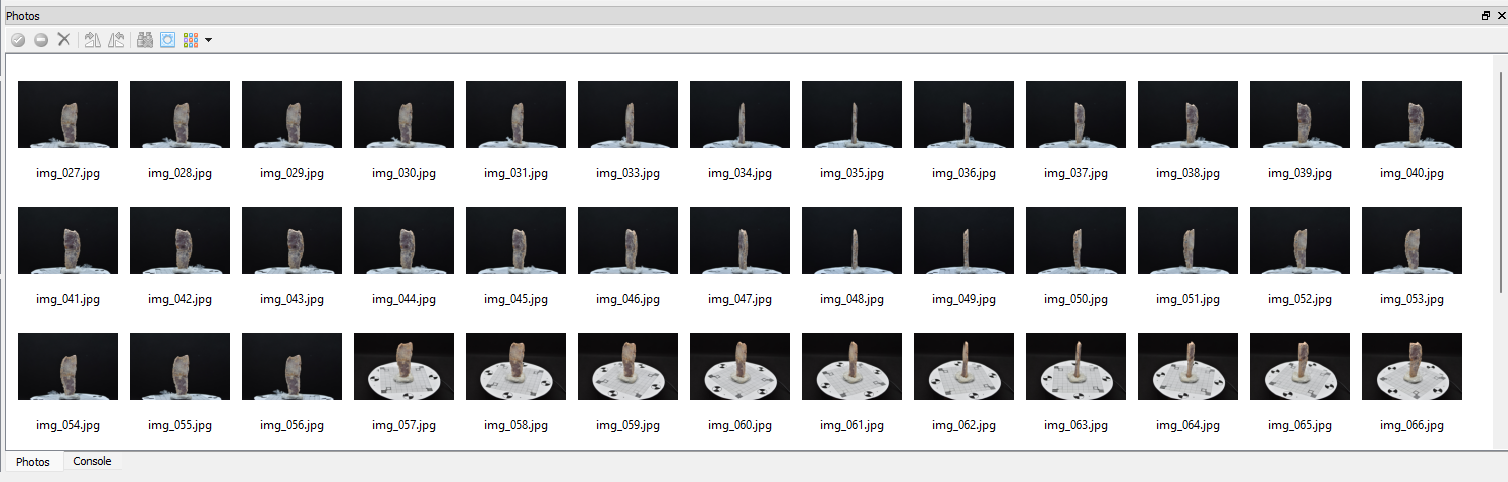Screen dimensions: 1508x482
Task: Expand the view mode dropdown arrow
Action: coord(208,40)
